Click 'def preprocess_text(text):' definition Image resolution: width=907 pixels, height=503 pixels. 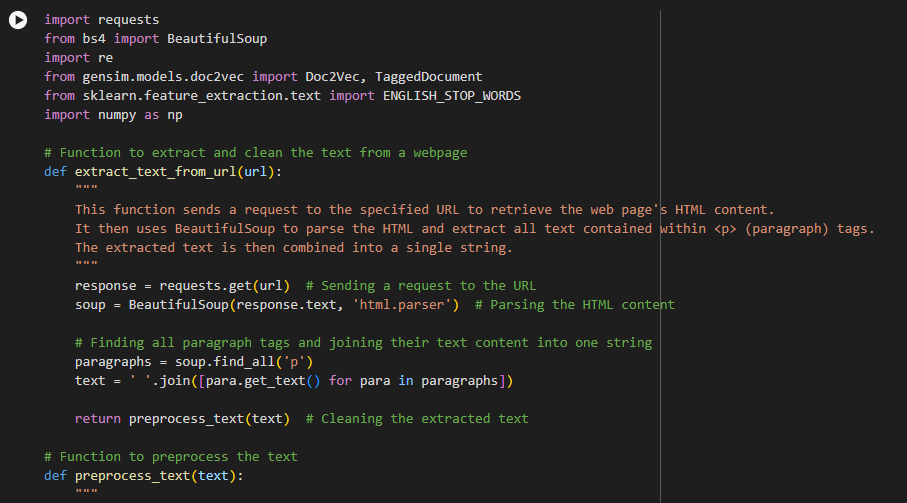(144, 476)
